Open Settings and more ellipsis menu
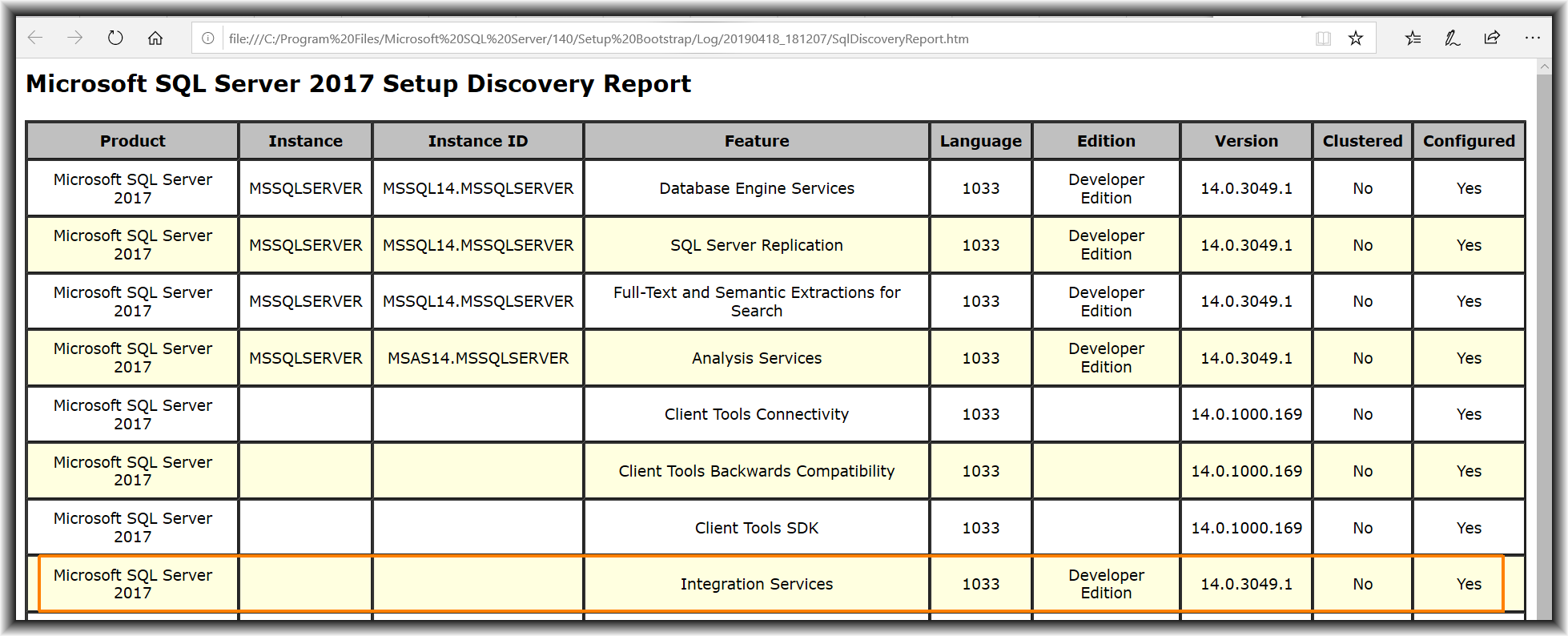1568x636 pixels. tap(1533, 38)
